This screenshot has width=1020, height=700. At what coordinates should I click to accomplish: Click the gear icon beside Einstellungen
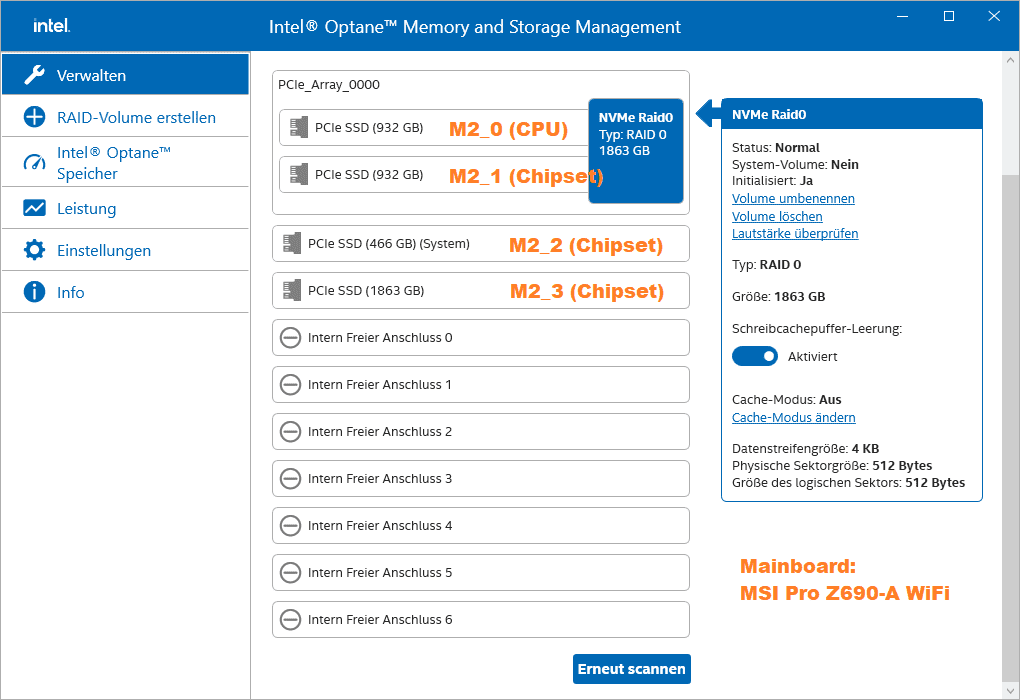[x=34, y=250]
